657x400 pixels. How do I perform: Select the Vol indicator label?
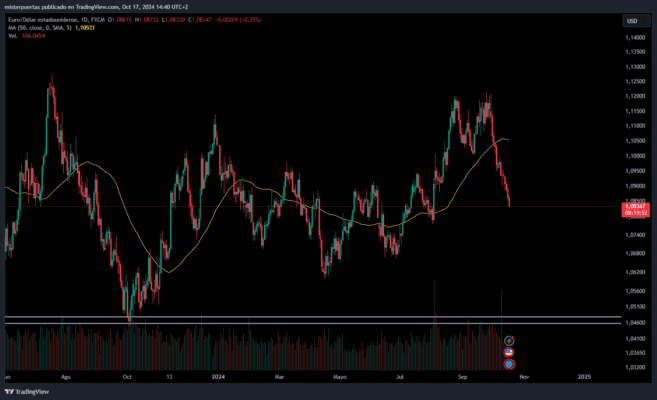[13, 36]
